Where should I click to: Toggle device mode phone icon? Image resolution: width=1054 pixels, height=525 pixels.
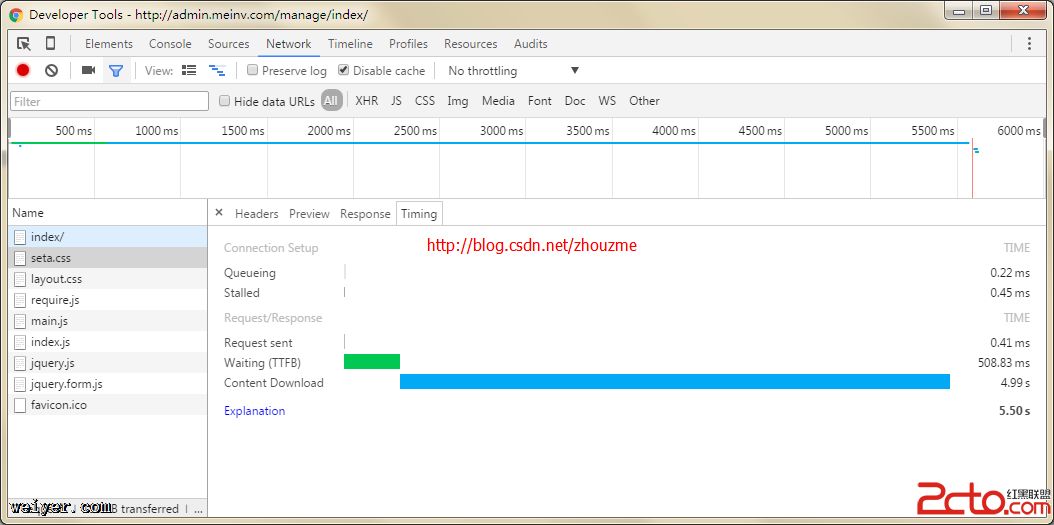(x=50, y=44)
